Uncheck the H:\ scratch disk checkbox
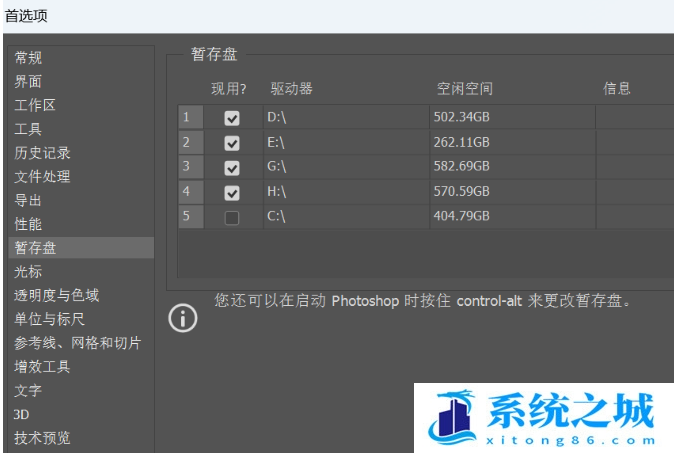 coord(232,193)
